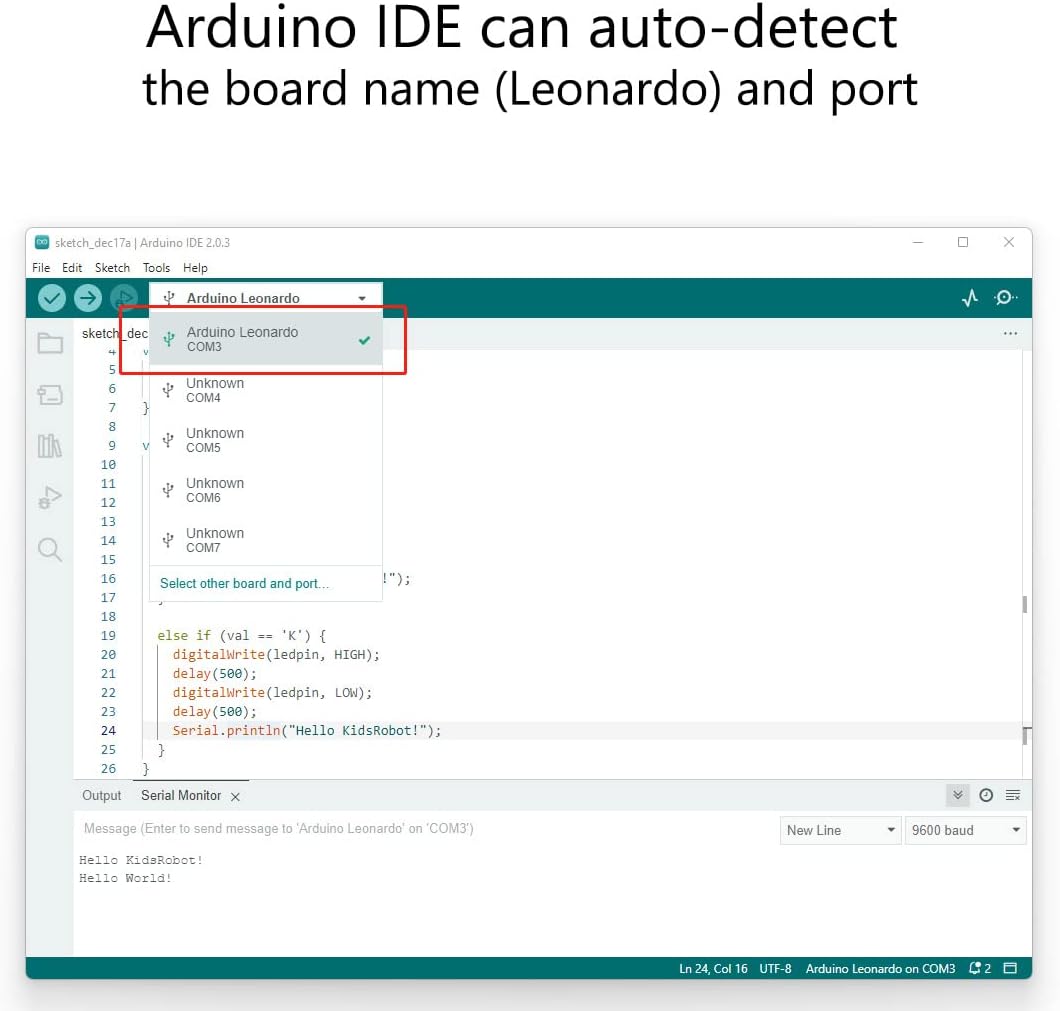Open the New Line ending dropdown
The width and height of the screenshot is (1060, 1011).
point(840,830)
